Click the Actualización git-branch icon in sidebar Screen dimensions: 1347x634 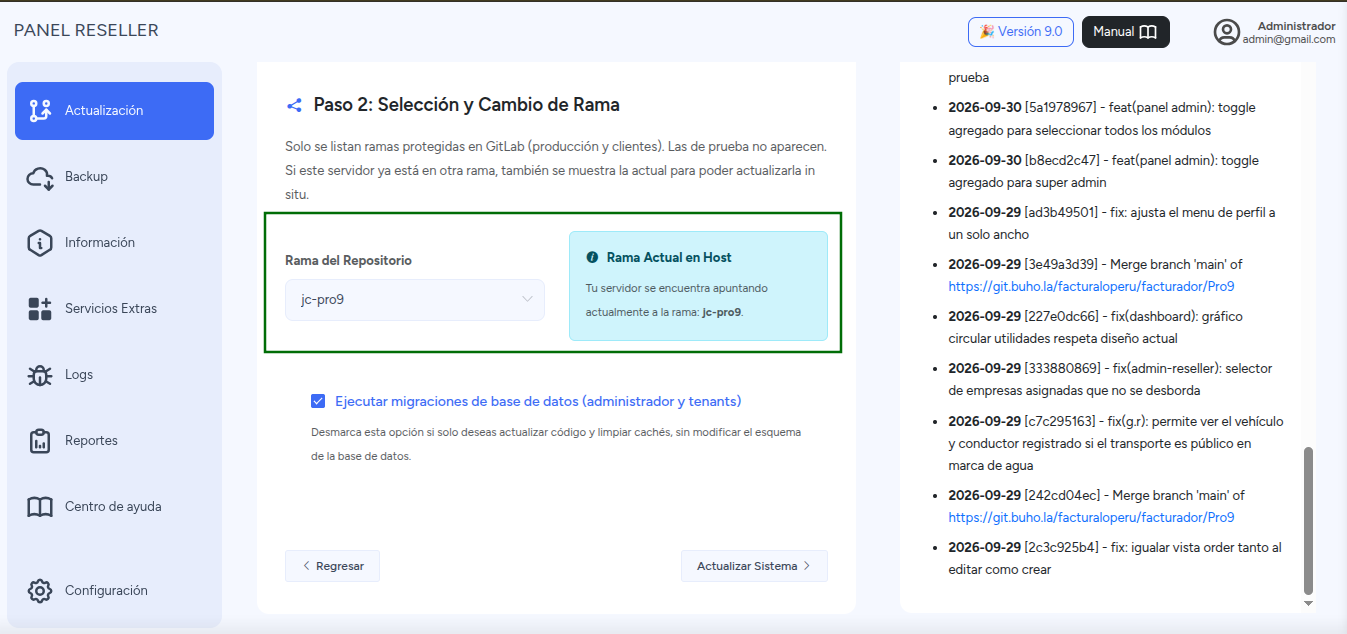pos(40,111)
